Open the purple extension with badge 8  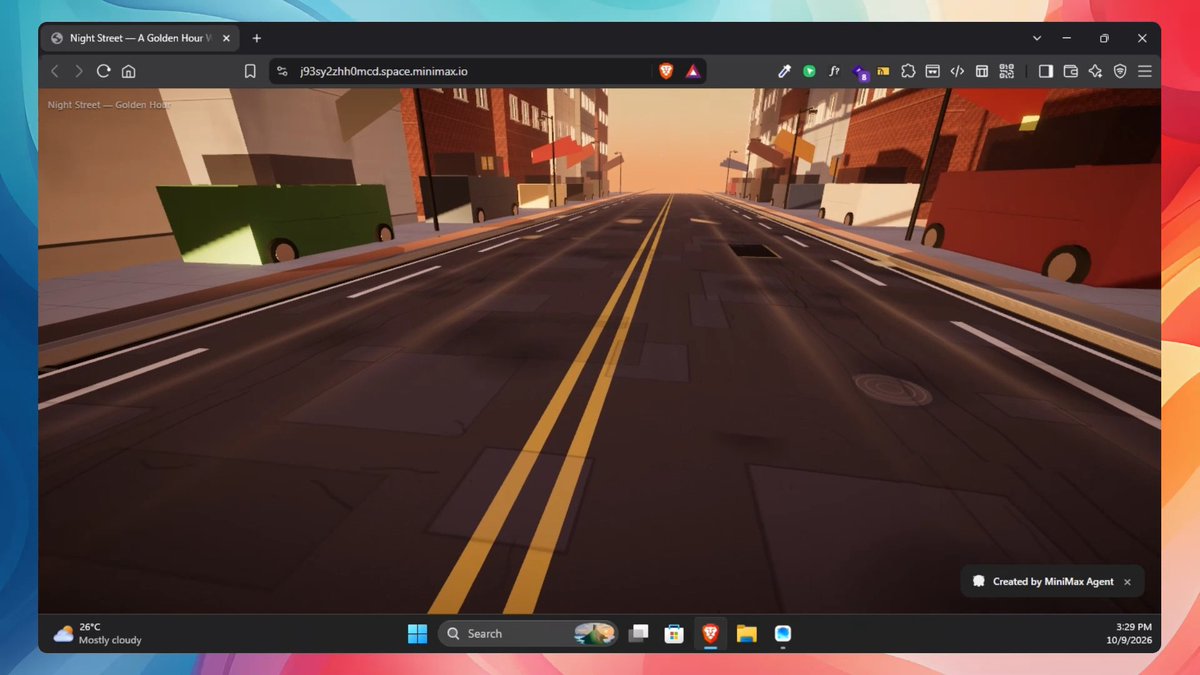pos(859,72)
